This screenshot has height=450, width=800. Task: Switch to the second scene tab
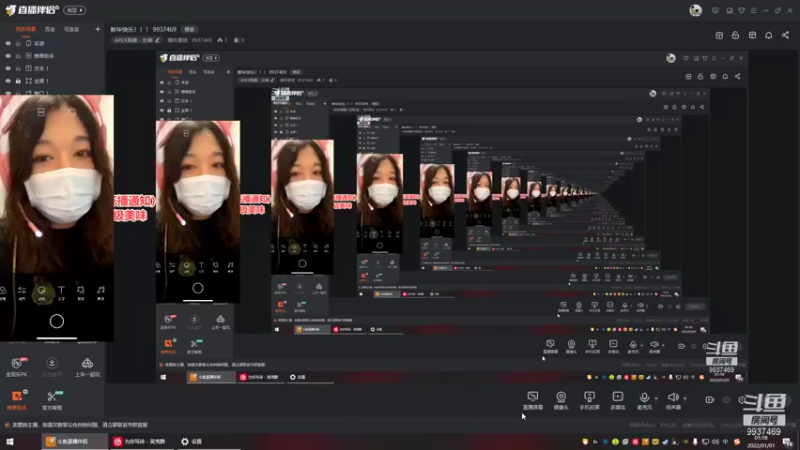coord(49,29)
